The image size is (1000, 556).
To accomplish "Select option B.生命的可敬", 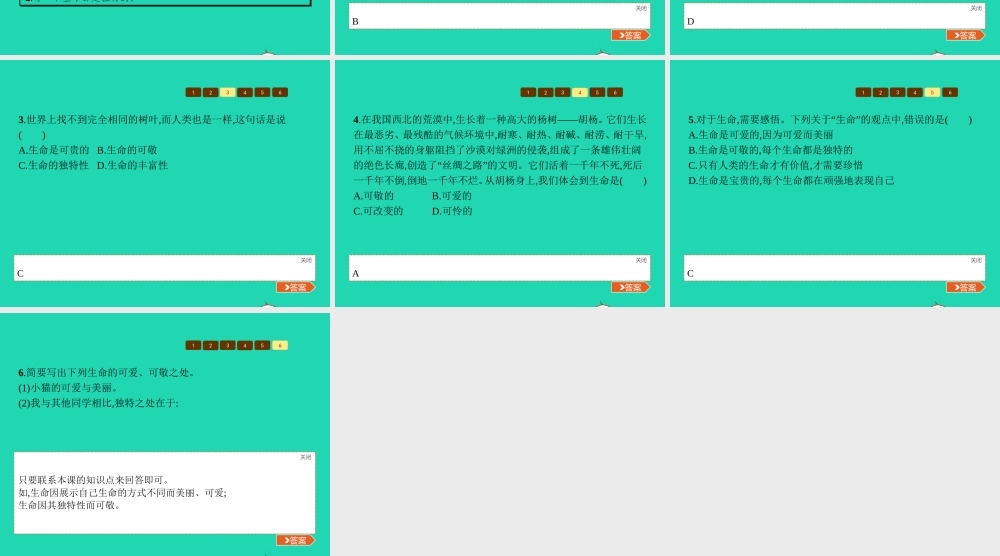I will [127, 150].
